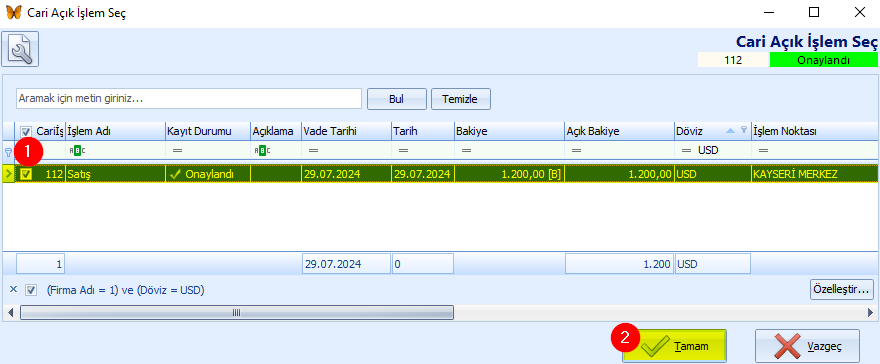Viewport: 880px width, 364px height.
Task: Click the search text input field
Action: [x=189, y=99]
